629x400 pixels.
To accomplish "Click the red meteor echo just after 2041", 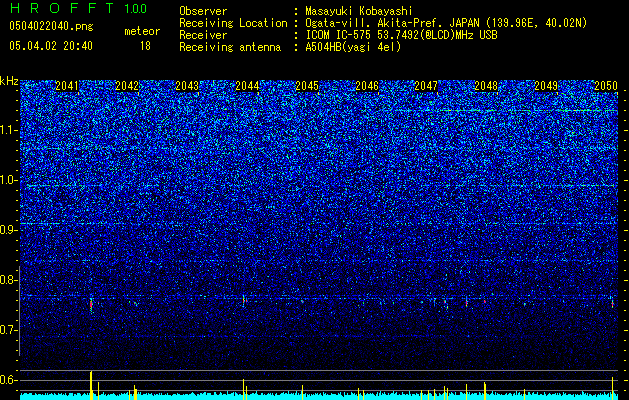I will pyautogui.click(x=91, y=304).
